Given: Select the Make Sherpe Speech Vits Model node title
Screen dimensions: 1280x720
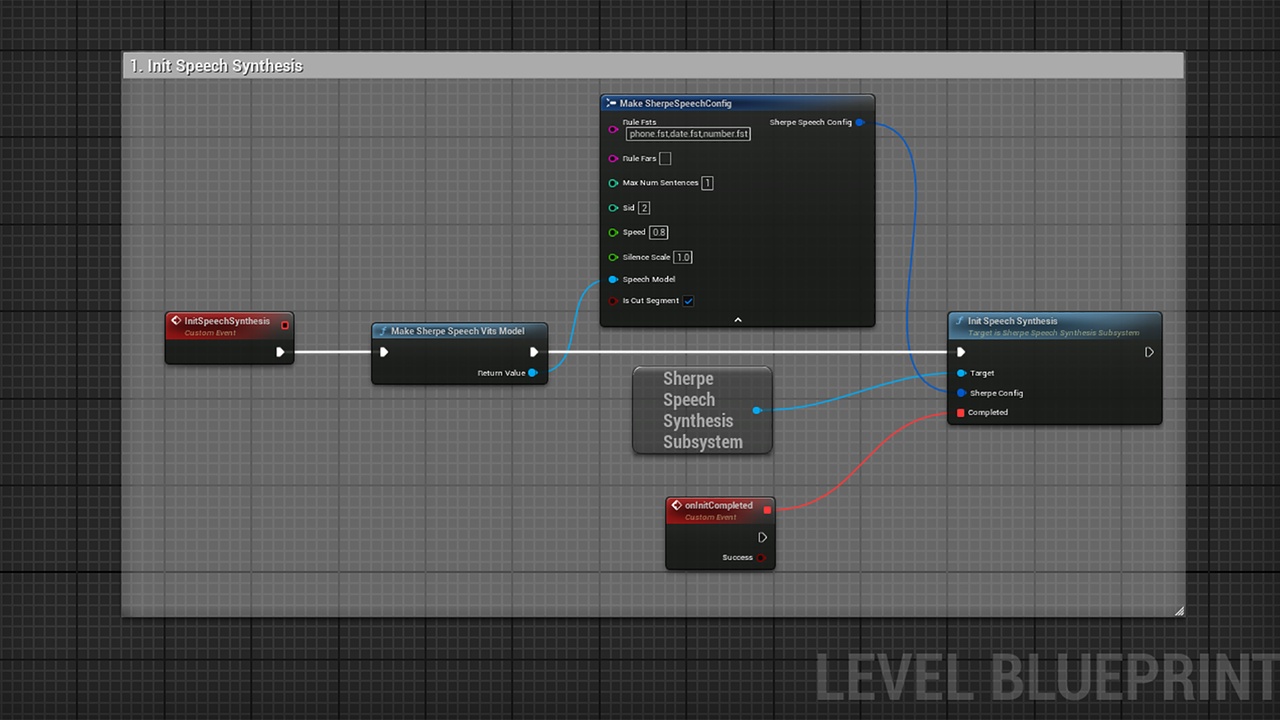Looking at the screenshot, I should tap(457, 331).
